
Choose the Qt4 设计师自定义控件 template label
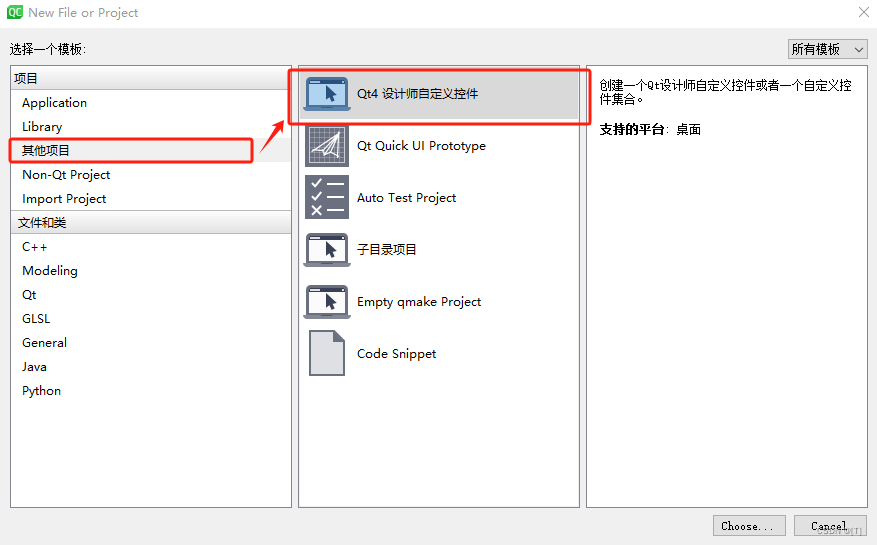point(417,94)
